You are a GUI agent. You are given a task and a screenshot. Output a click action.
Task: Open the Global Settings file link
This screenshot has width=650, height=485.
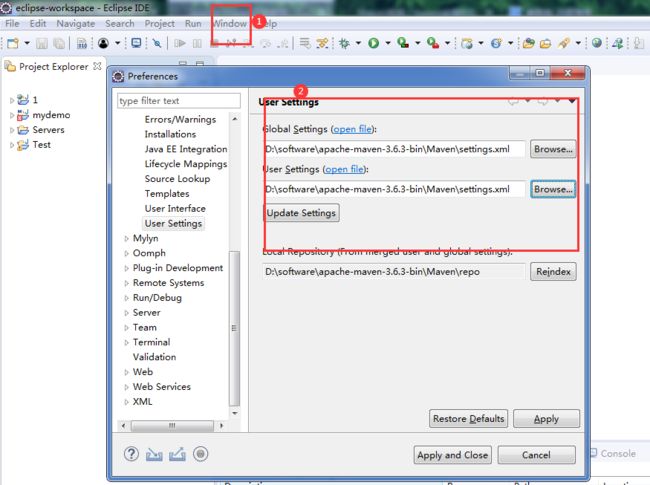pos(352,129)
